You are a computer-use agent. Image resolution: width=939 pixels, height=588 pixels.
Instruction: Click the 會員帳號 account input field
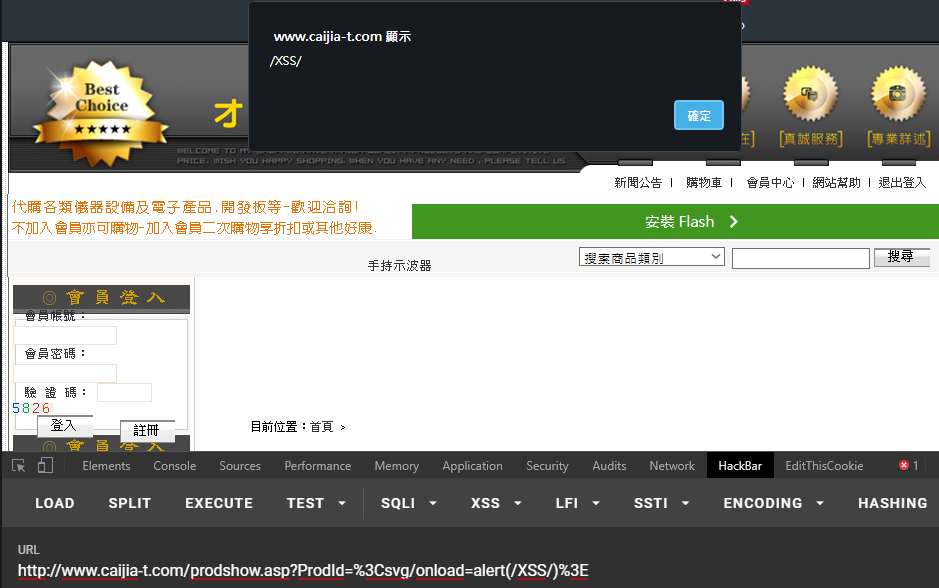coord(65,335)
